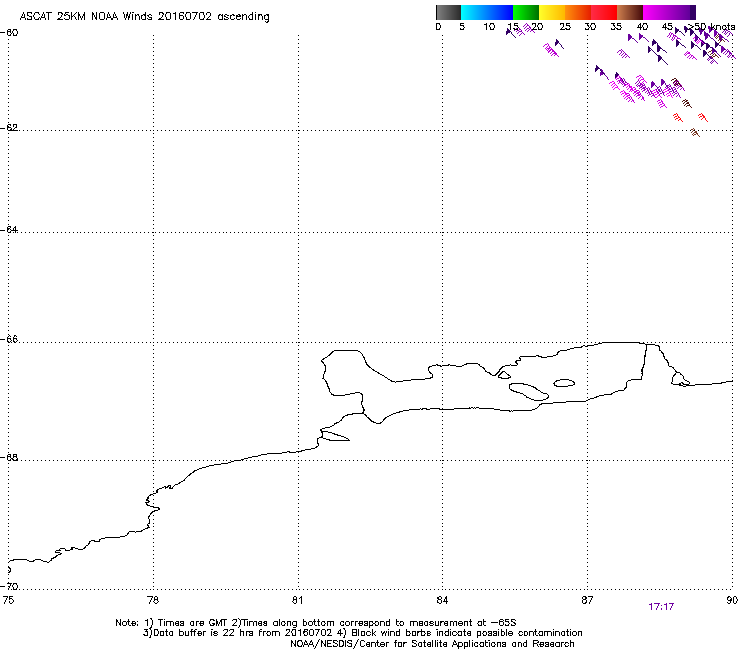Click the legend scale number 25

565,27
